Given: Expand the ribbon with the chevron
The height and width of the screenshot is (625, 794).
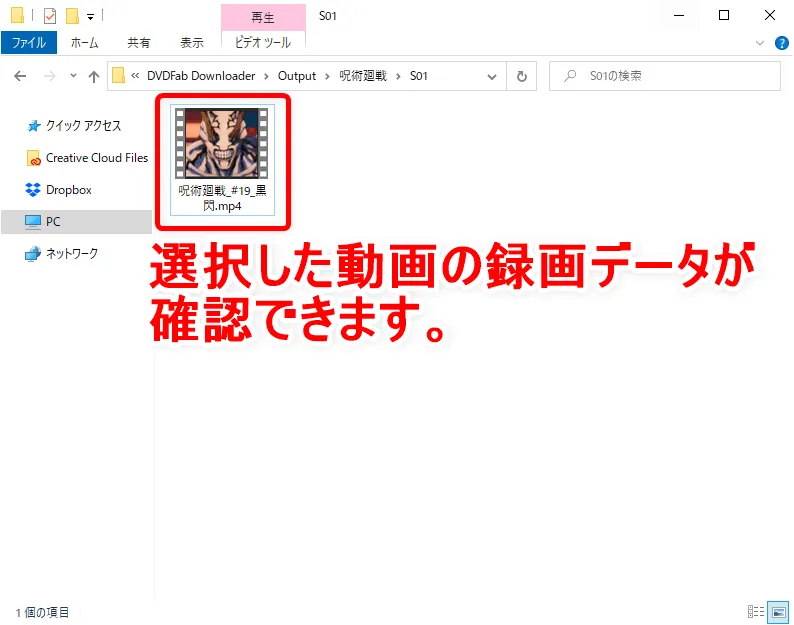Looking at the screenshot, I should 760,43.
